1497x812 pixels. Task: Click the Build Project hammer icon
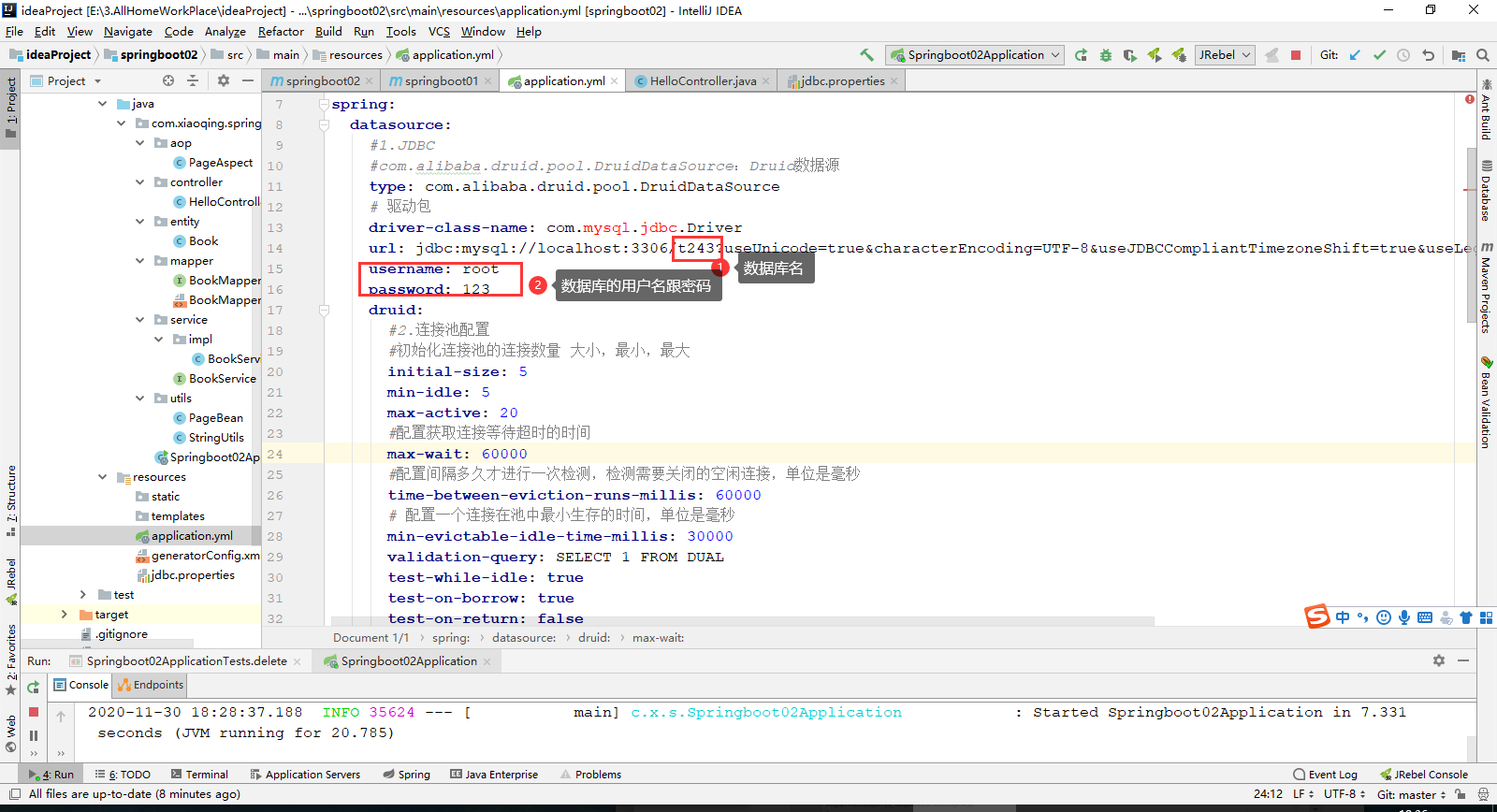point(866,55)
